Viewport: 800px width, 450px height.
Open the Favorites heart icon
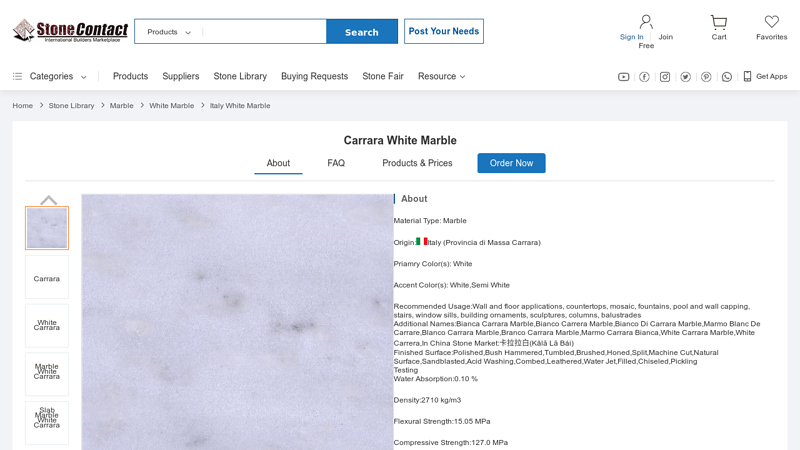(x=771, y=21)
